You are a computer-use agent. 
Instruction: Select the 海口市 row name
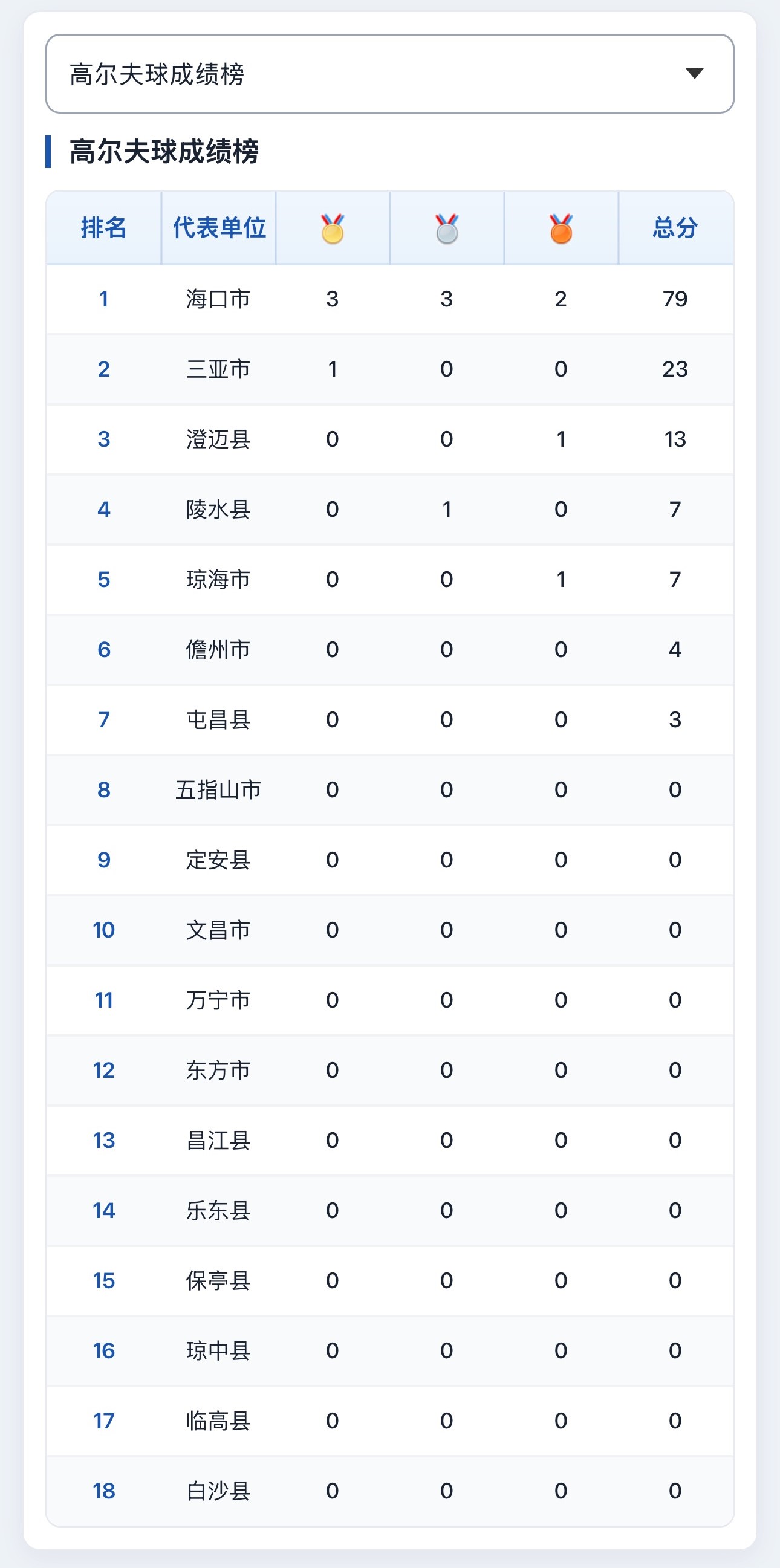pos(218,299)
